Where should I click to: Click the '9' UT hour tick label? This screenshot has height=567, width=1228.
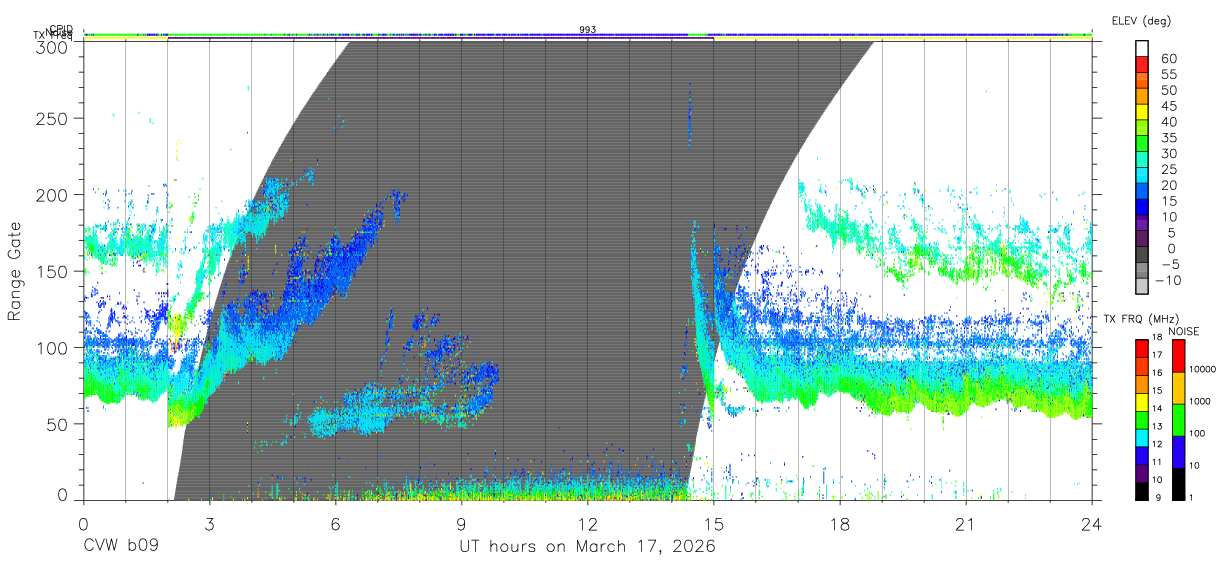(x=461, y=524)
